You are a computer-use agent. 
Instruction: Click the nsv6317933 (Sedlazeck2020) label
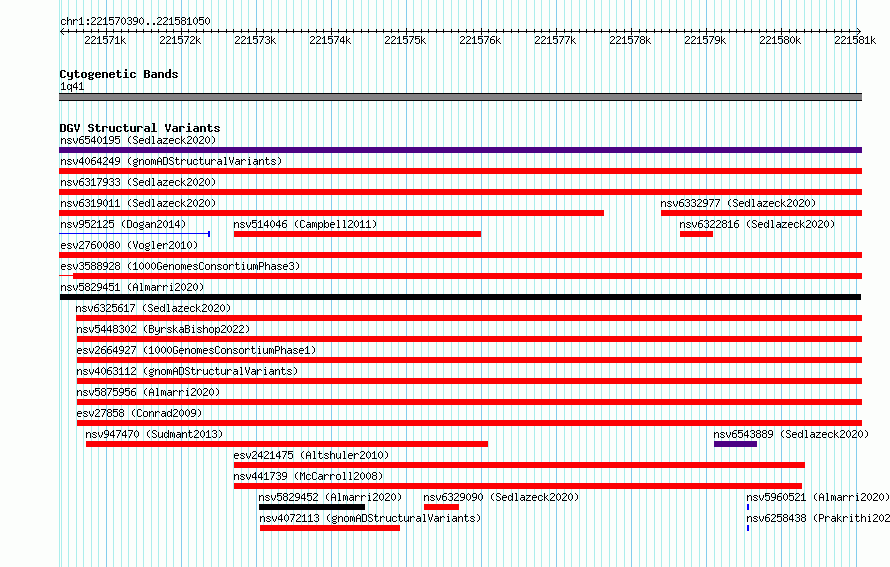[x=138, y=182]
